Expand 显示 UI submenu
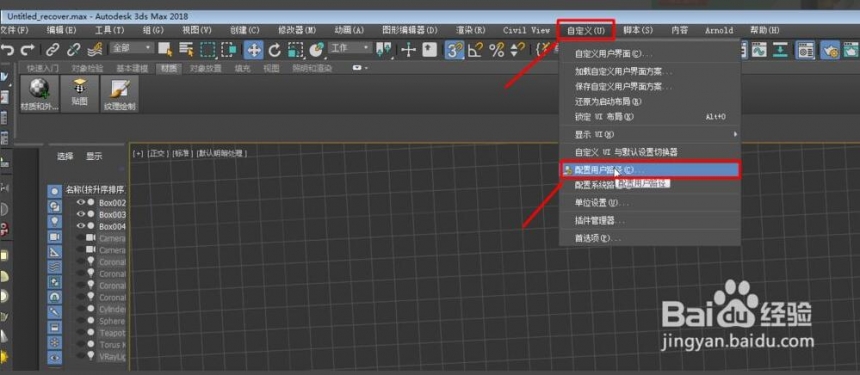This screenshot has width=860, height=375. pos(650,134)
